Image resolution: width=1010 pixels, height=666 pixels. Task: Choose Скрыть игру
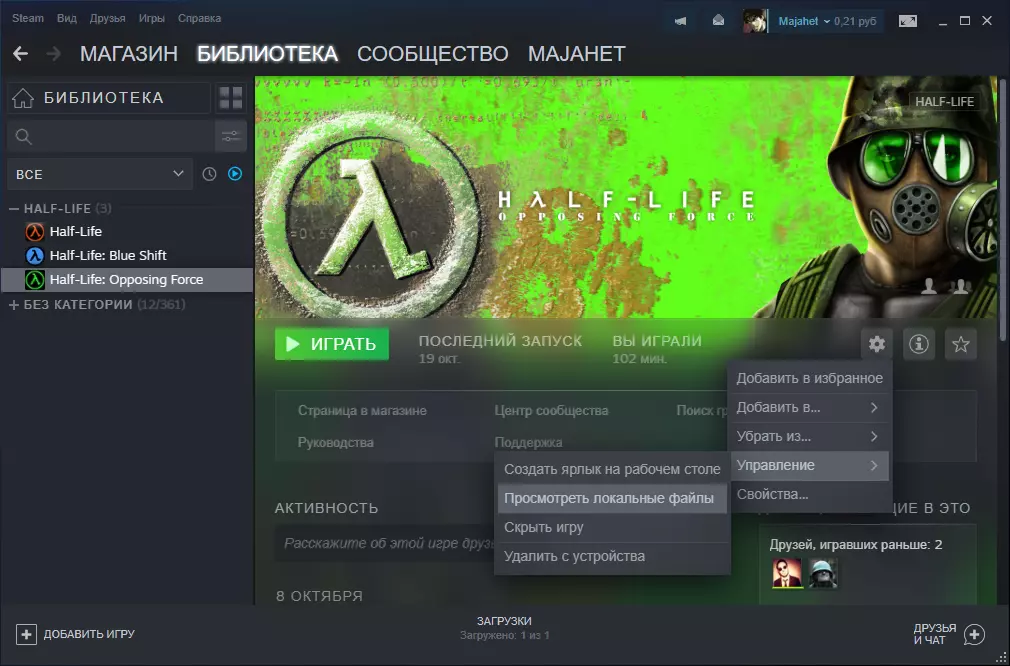click(x=612, y=528)
